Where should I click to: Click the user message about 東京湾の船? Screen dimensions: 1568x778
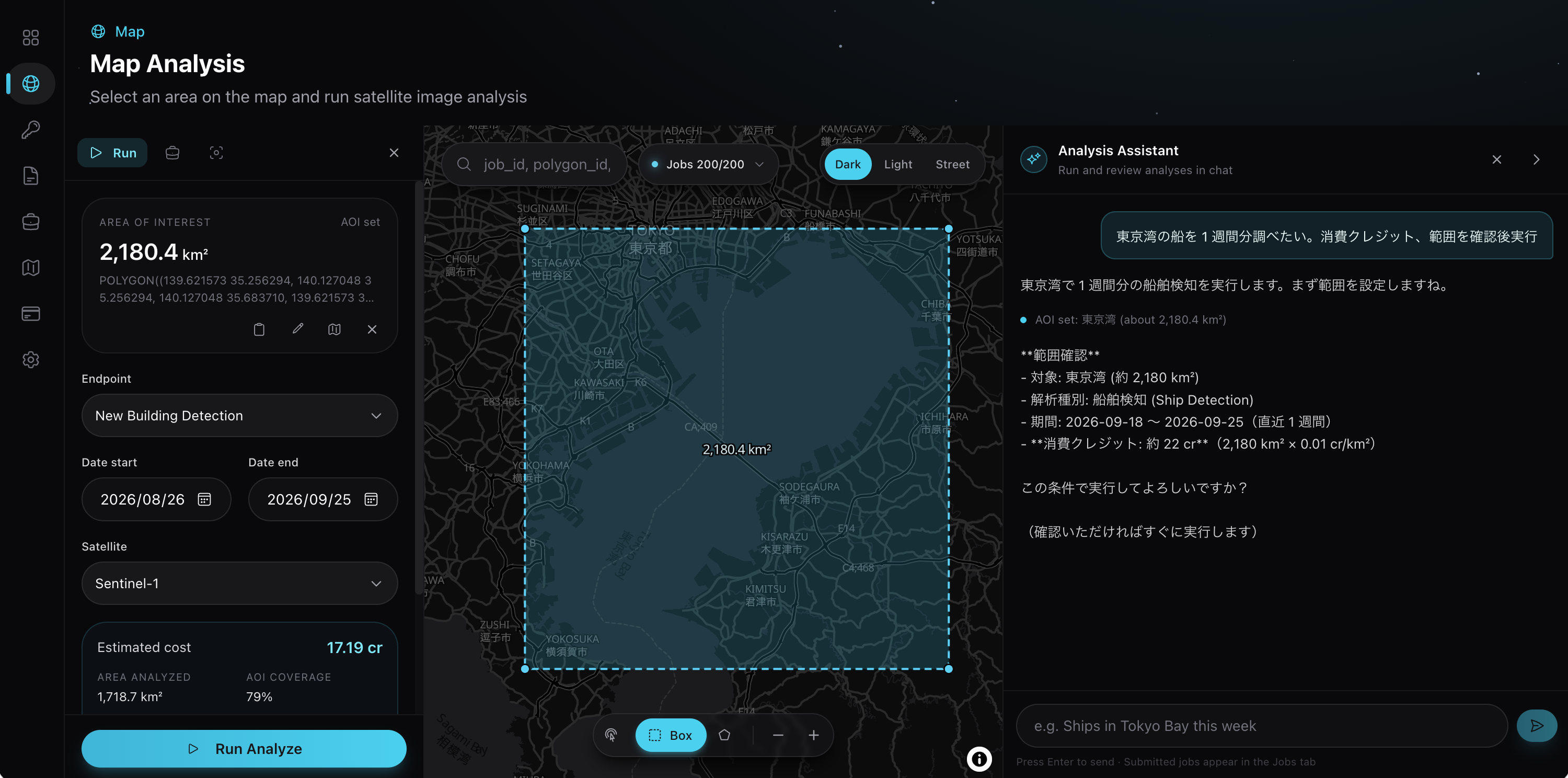[1327, 236]
